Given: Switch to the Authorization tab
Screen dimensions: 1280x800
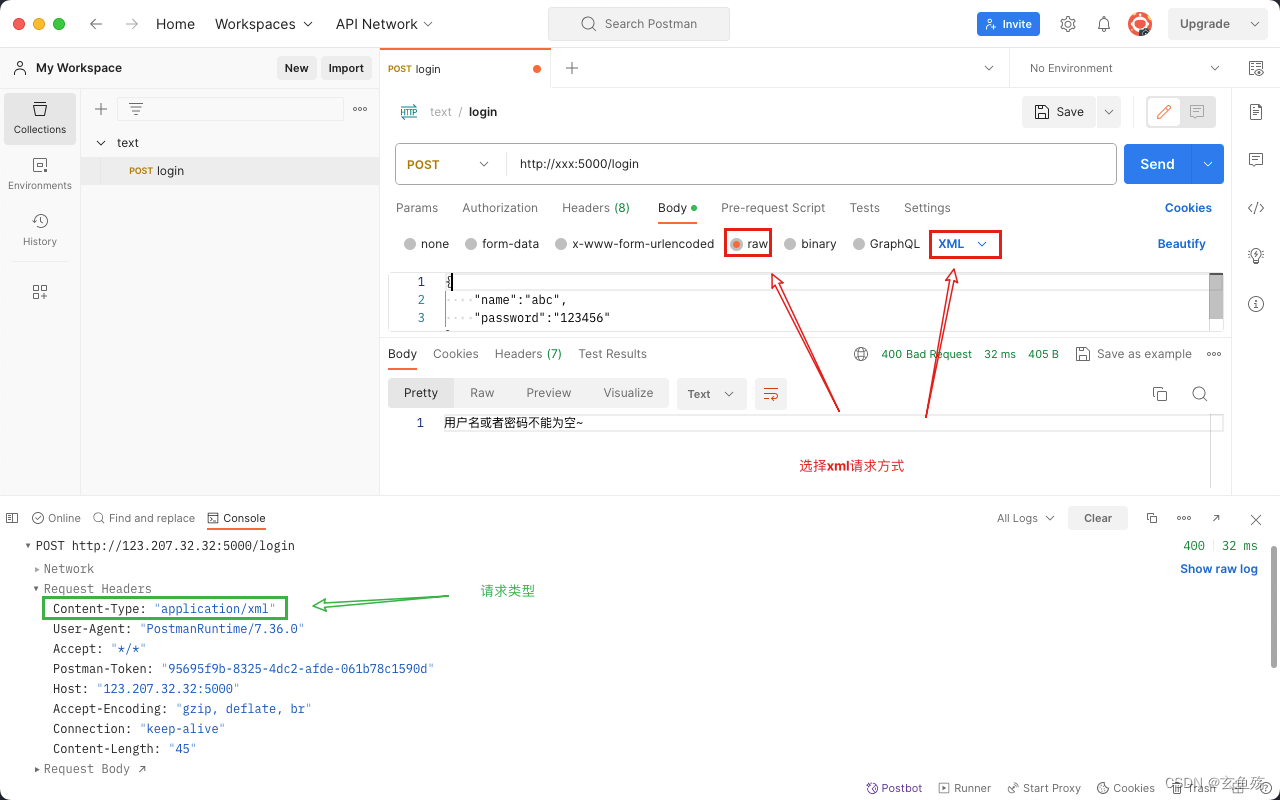Looking at the screenshot, I should pos(500,208).
